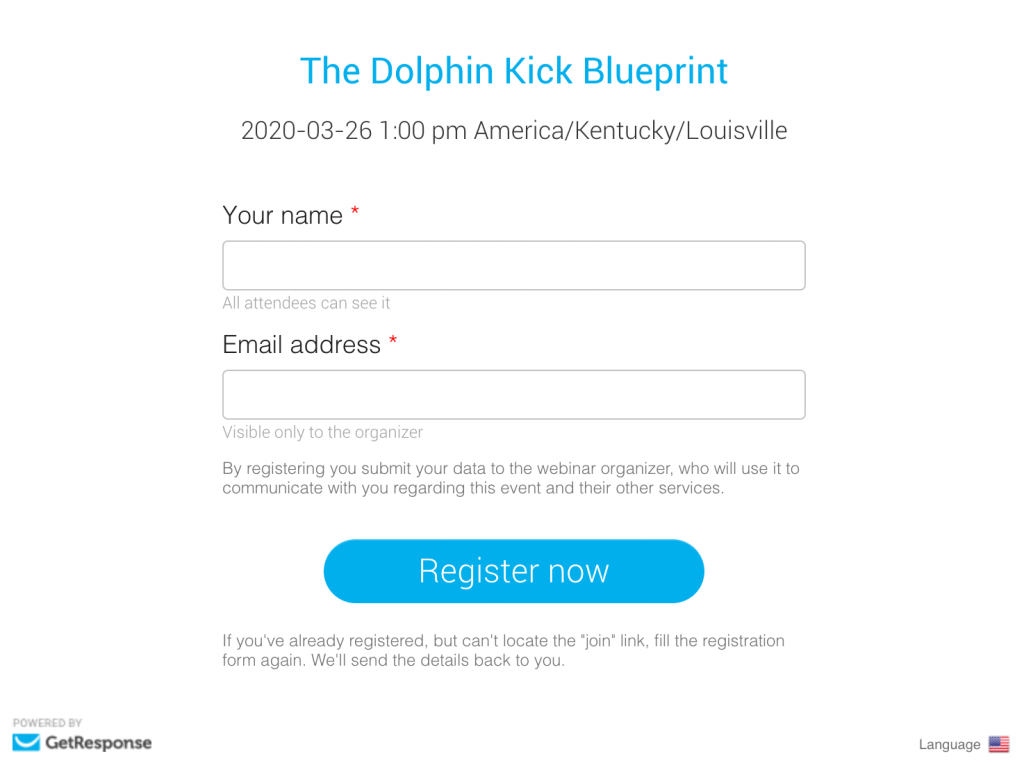Click the US flag language icon
1024x763 pixels.
(x=998, y=744)
